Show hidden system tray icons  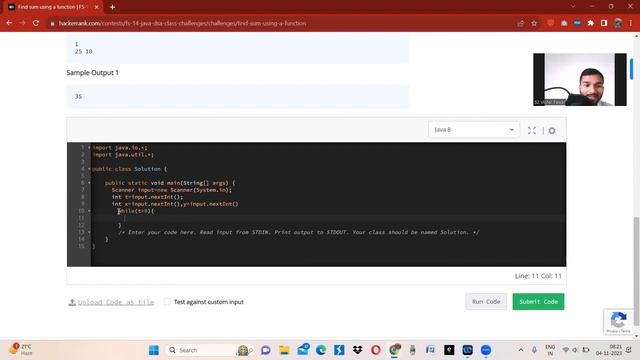point(521,350)
